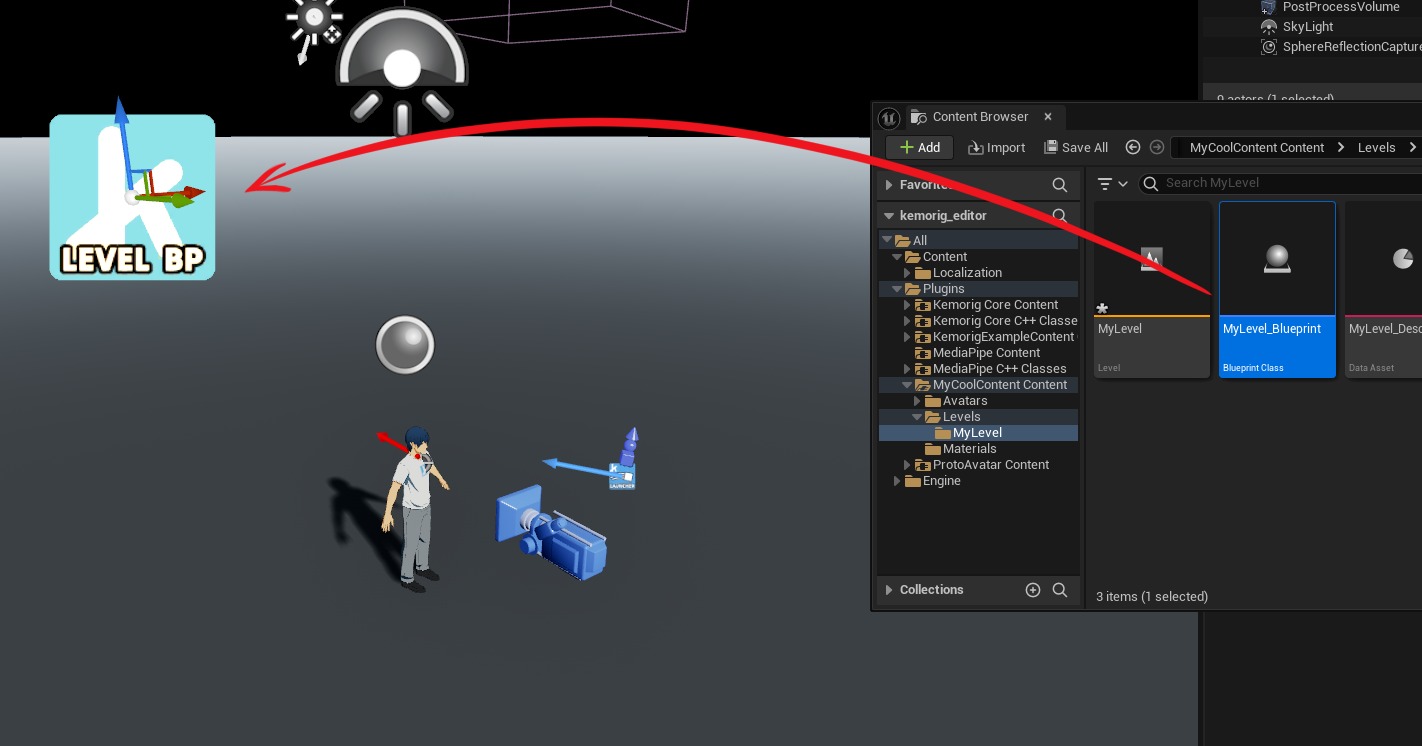The height and width of the screenshot is (746, 1422).
Task: Select the Content Browser tab
Action: click(x=979, y=117)
